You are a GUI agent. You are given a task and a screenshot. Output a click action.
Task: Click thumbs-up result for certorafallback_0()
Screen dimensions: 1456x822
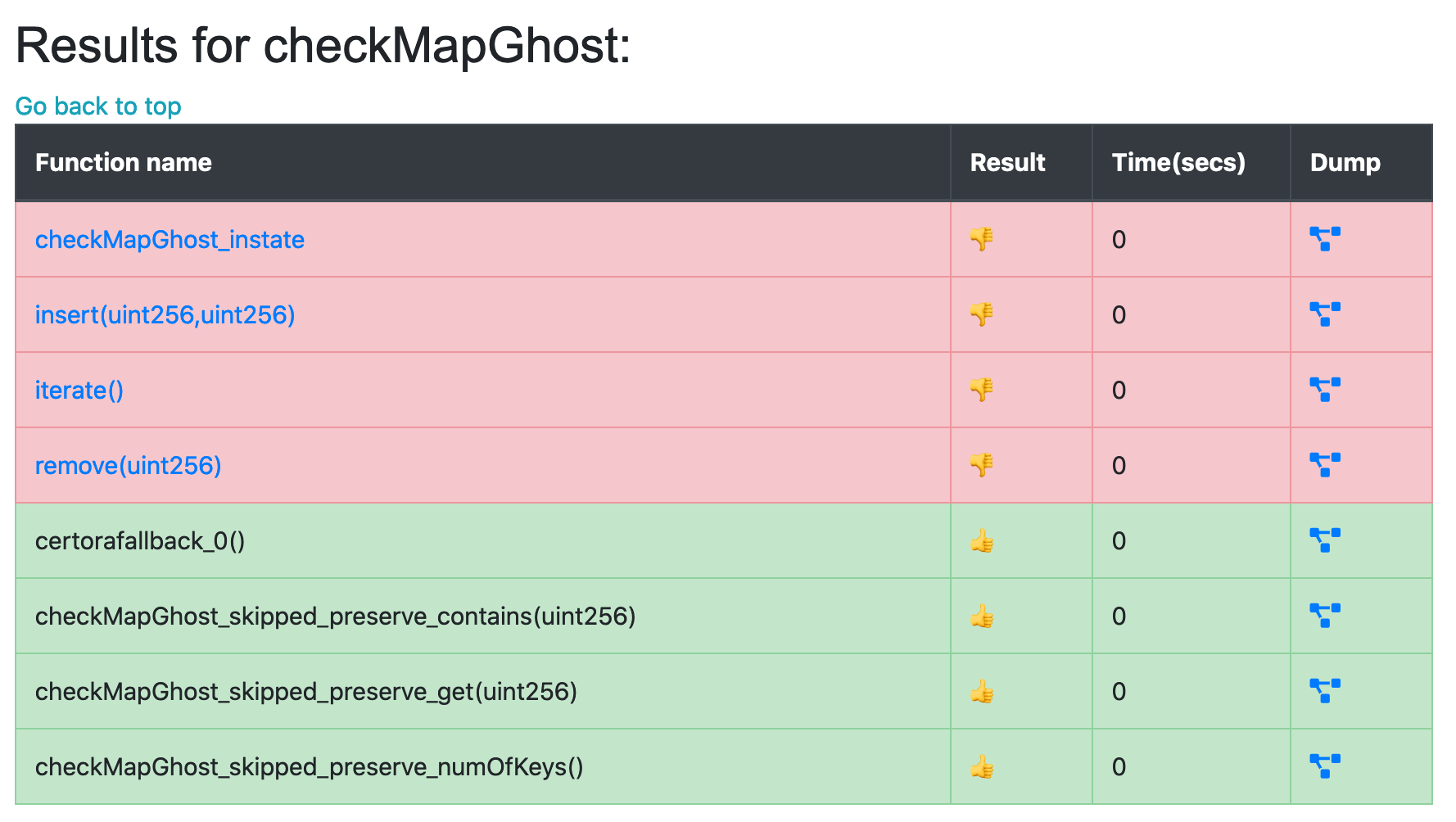click(981, 541)
